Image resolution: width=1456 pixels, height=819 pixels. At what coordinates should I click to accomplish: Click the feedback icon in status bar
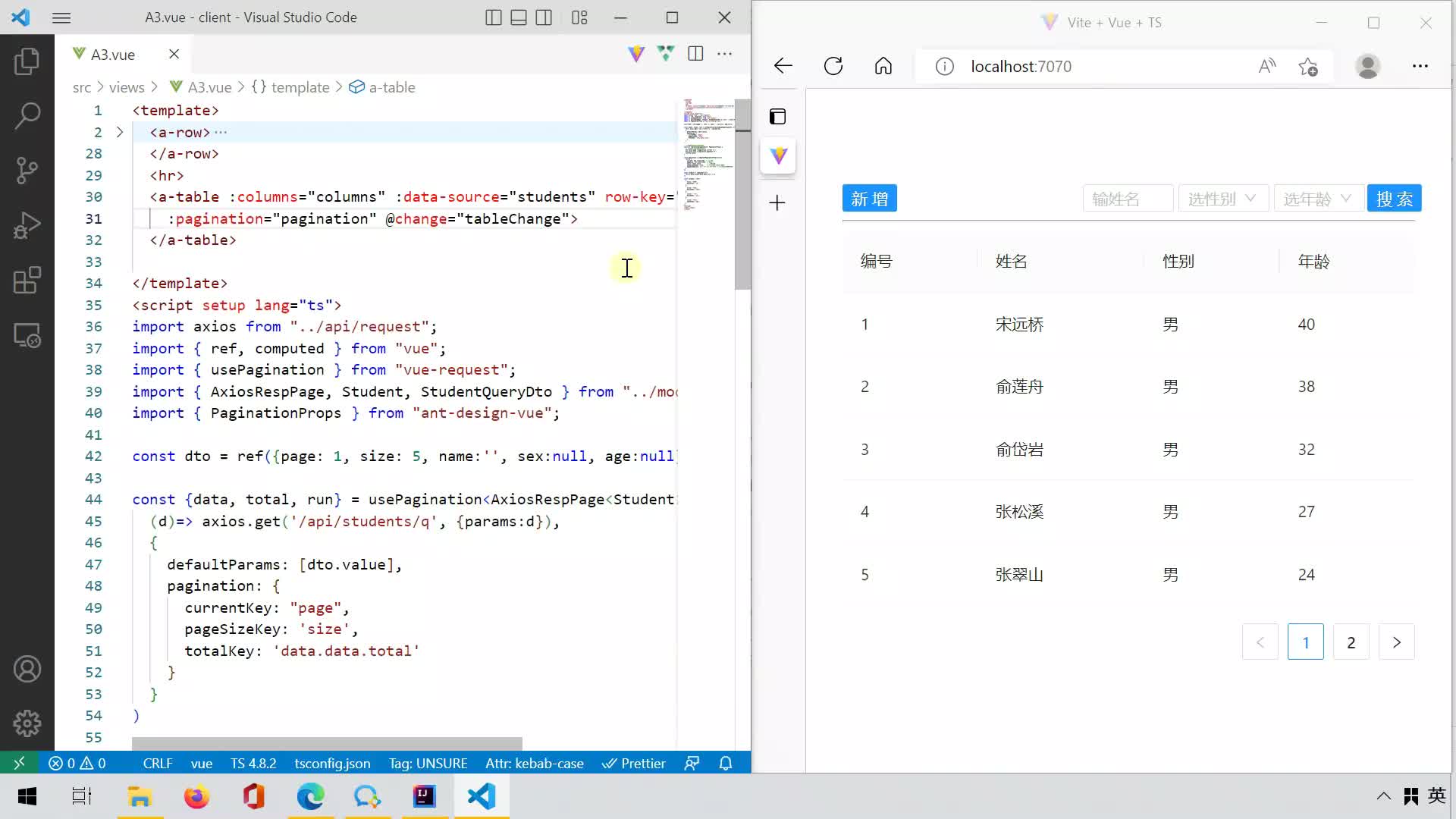point(692,764)
